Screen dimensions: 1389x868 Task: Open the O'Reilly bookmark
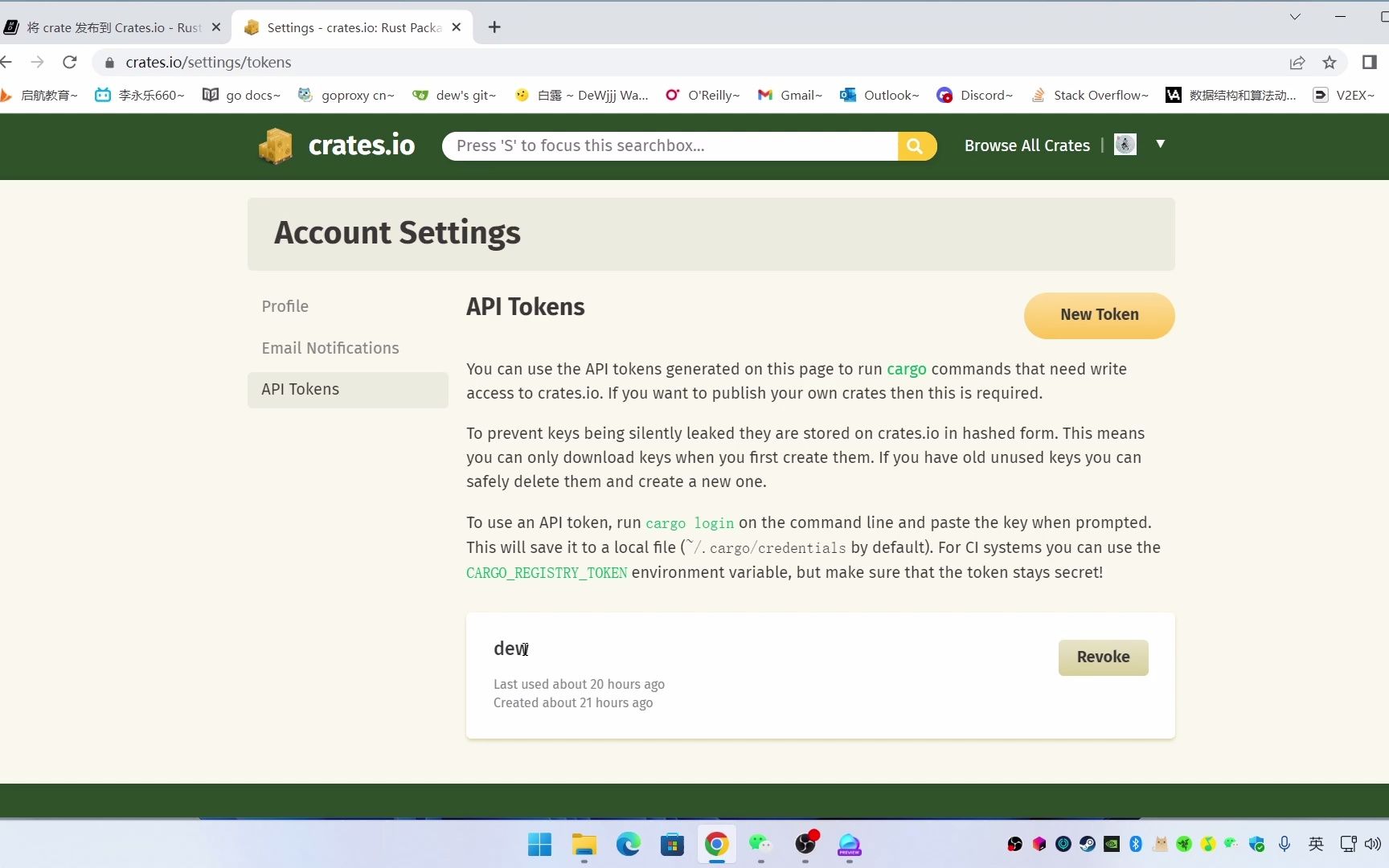click(x=703, y=95)
